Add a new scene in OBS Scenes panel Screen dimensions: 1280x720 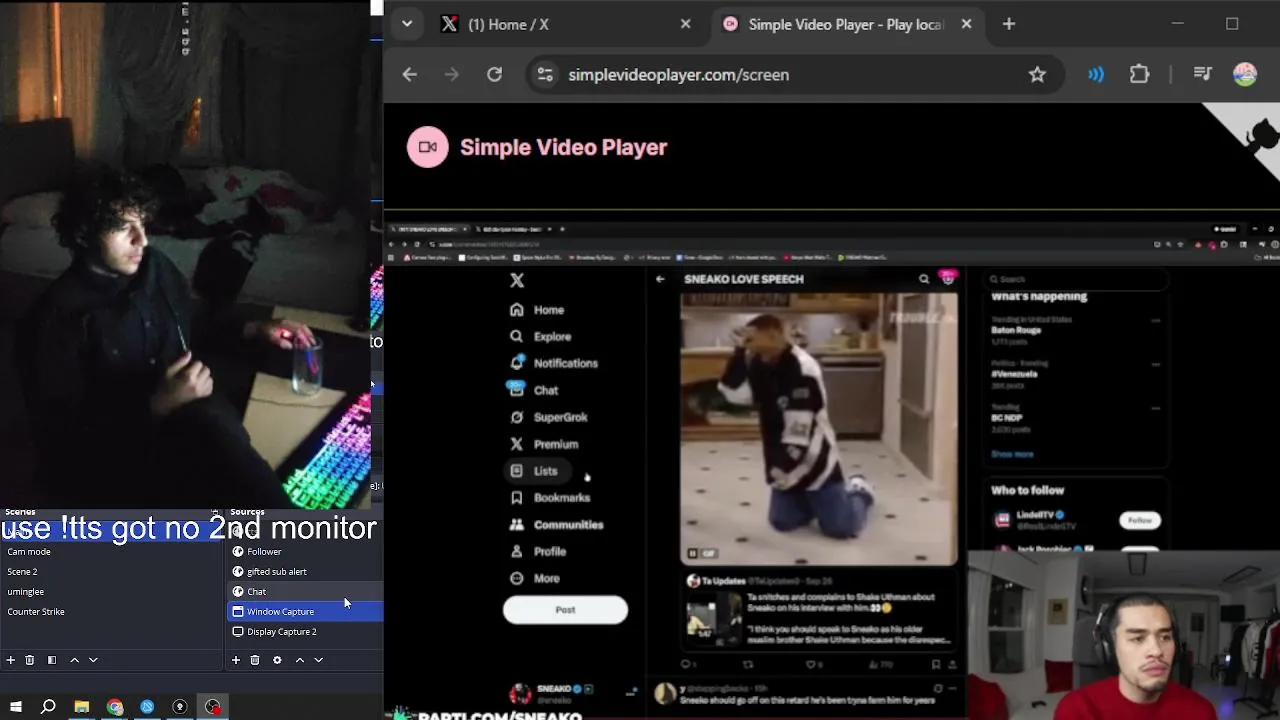tap(11, 660)
